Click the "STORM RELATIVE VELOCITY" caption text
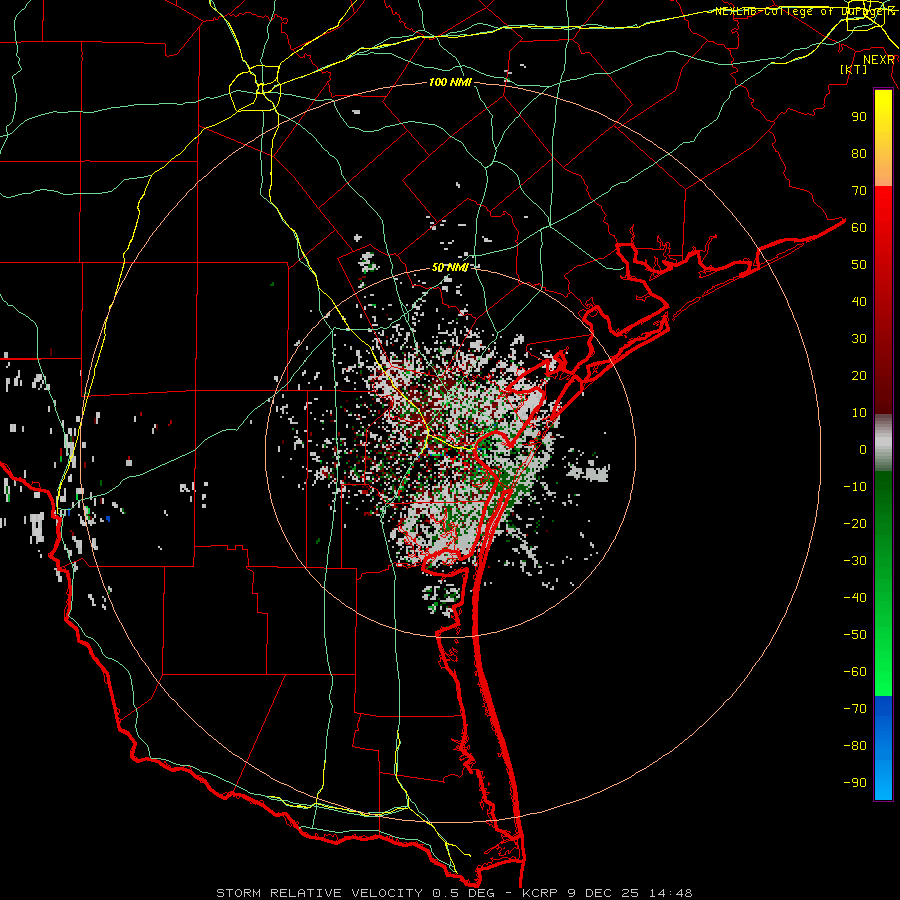900x900 pixels. pyautogui.click(x=319, y=893)
